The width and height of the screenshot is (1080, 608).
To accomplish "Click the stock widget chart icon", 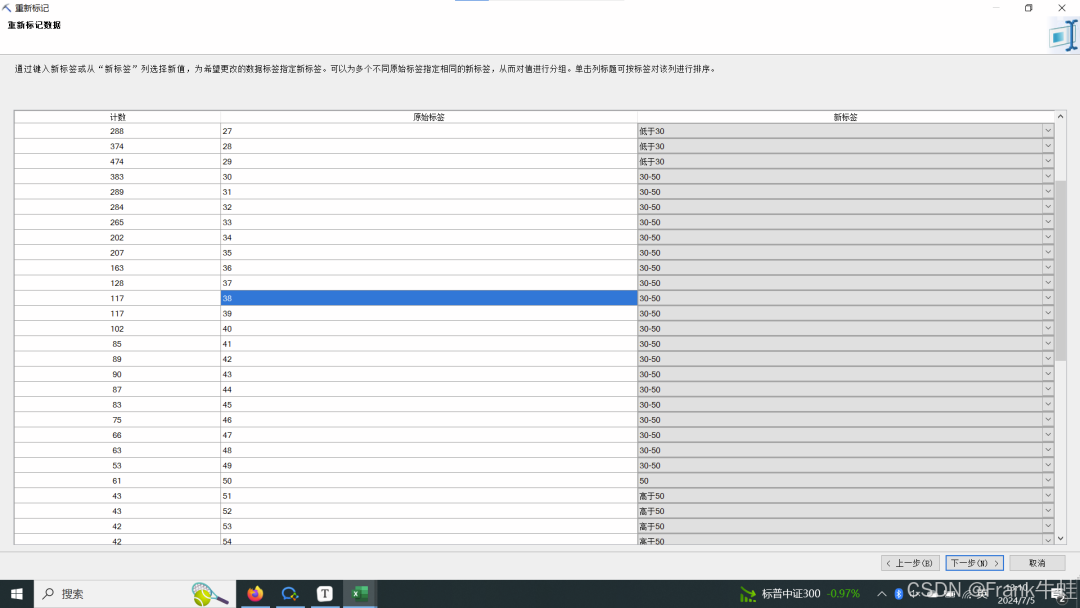I will 748,594.
